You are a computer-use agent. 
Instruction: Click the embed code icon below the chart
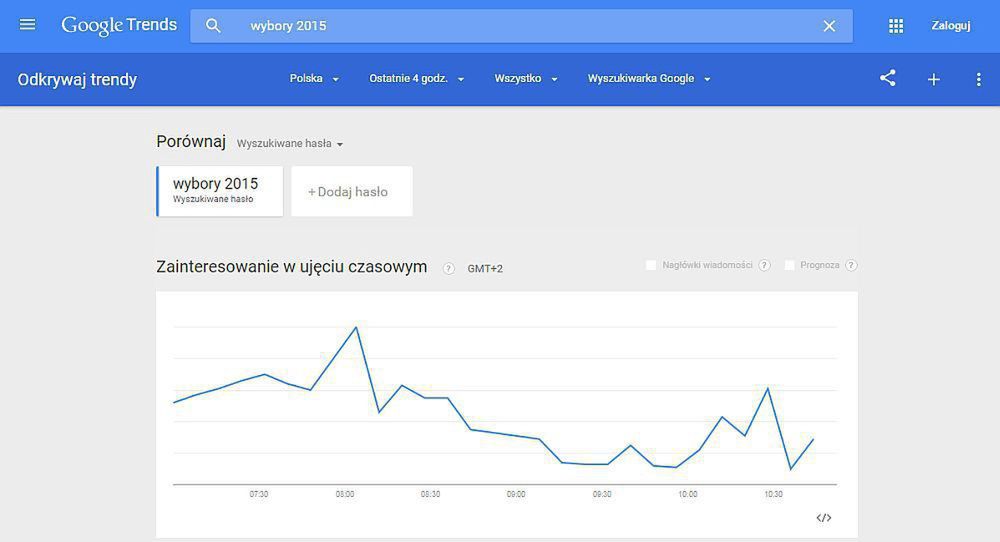824,517
